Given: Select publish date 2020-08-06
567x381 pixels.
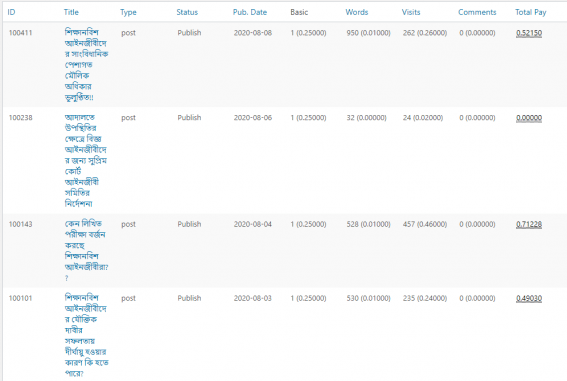Looking at the screenshot, I should click(x=252, y=118).
